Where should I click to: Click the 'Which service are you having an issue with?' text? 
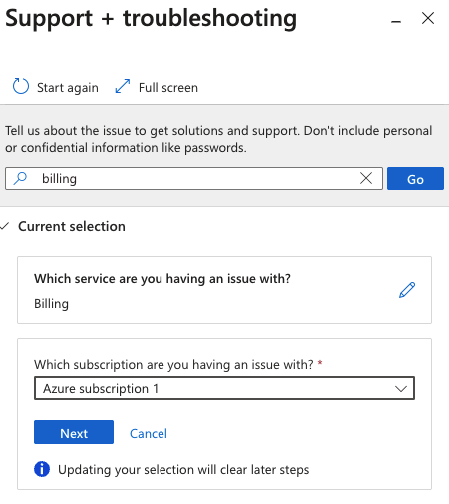click(162, 278)
